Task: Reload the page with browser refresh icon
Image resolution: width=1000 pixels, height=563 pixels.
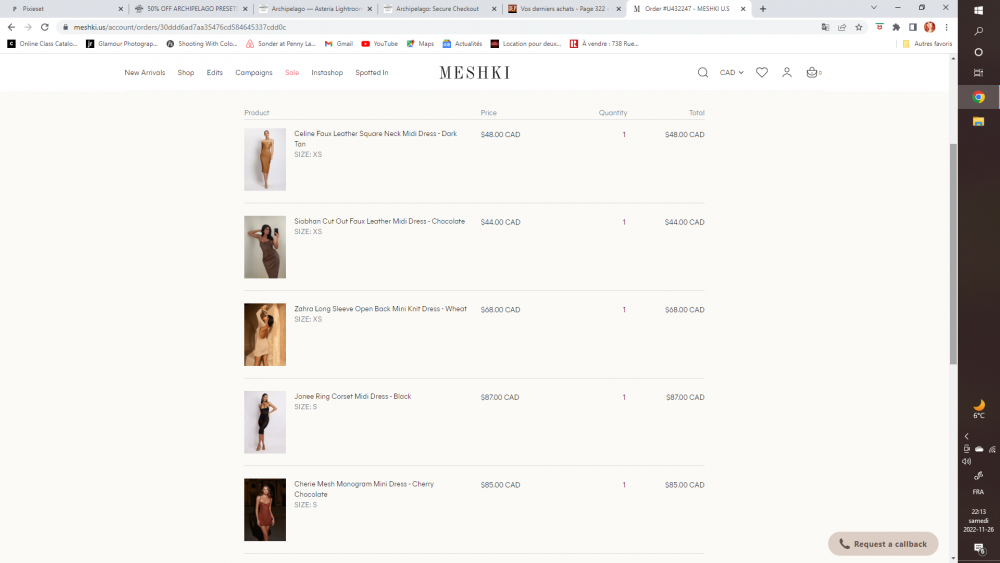Action: click(x=45, y=27)
